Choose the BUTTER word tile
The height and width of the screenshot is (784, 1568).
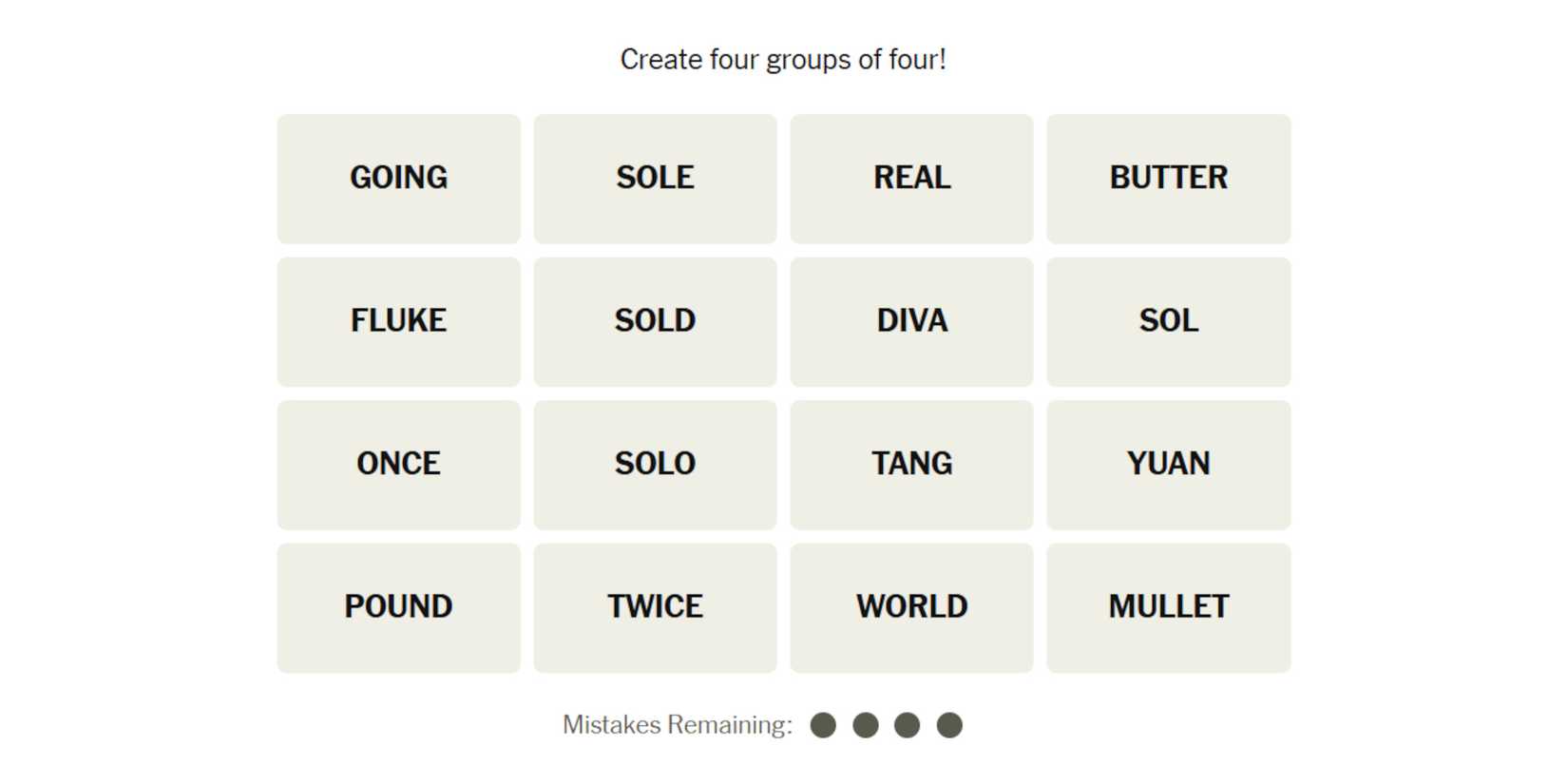(x=1168, y=179)
